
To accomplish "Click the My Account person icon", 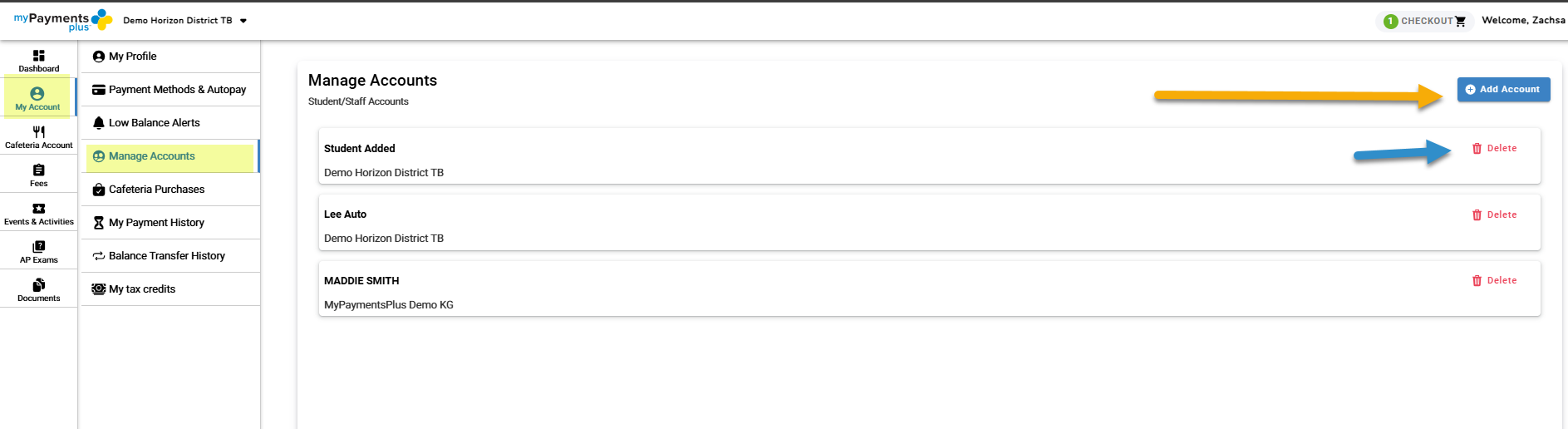I will (x=37, y=94).
